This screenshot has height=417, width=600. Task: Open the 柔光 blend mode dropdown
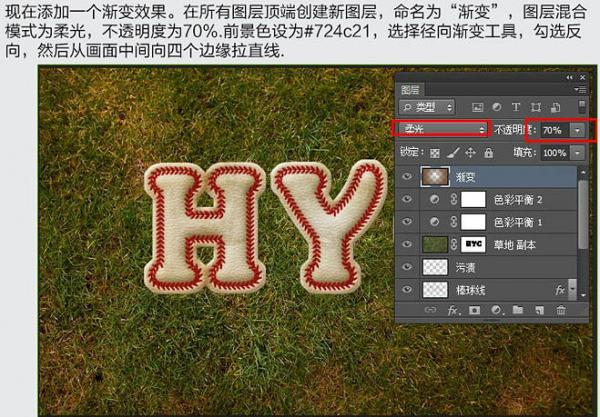click(x=442, y=129)
